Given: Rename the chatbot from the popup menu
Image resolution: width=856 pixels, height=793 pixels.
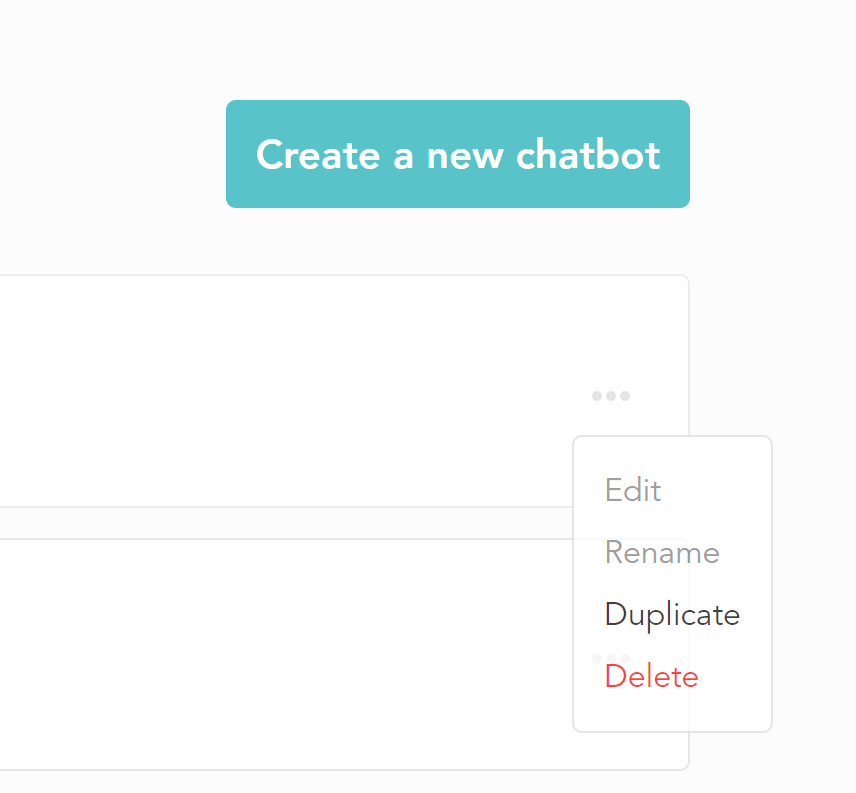Looking at the screenshot, I should pyautogui.click(x=662, y=552).
